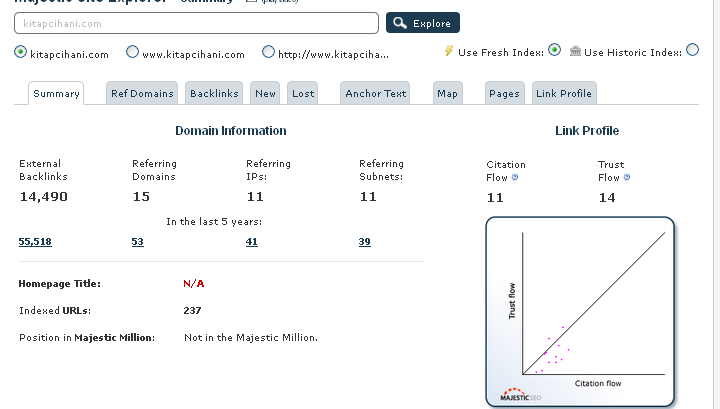Open the Lost tab
720x409 pixels.
pos(303,93)
